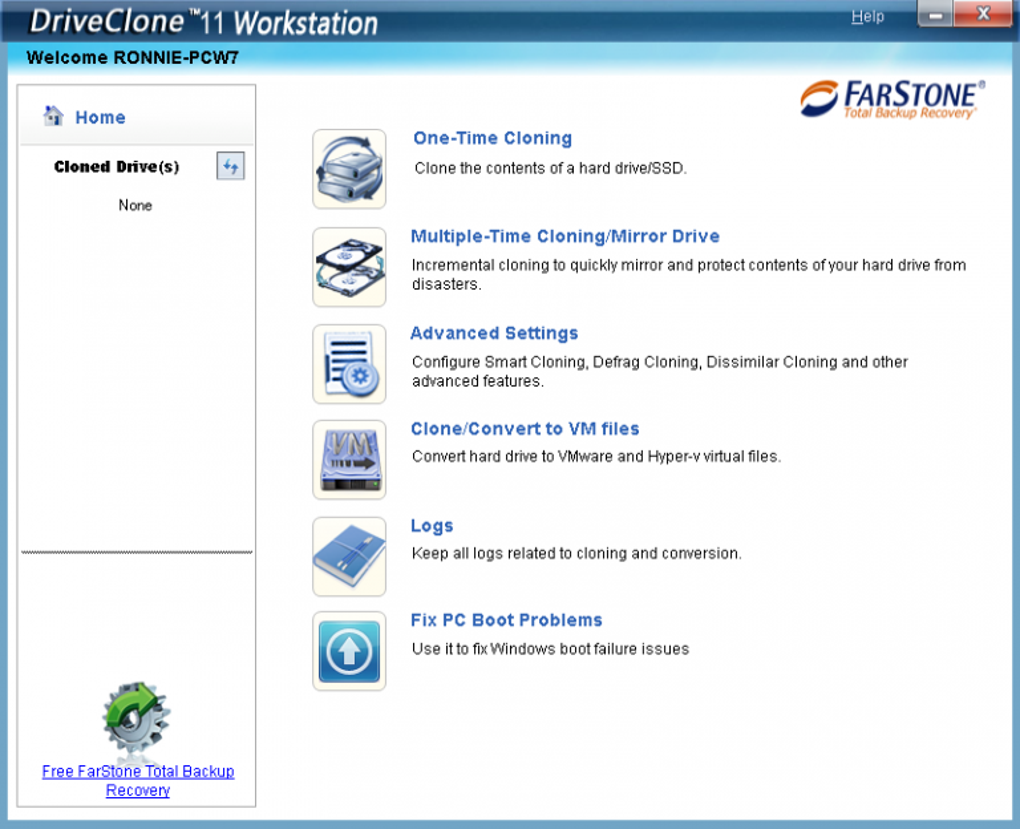Click the Fix PC Boot arrow icon
Screen dimensions: 1020x829
(x=349, y=652)
